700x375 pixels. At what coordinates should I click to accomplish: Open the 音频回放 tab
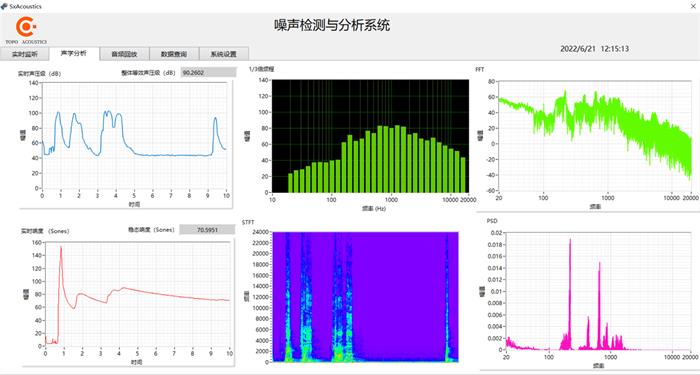124,54
